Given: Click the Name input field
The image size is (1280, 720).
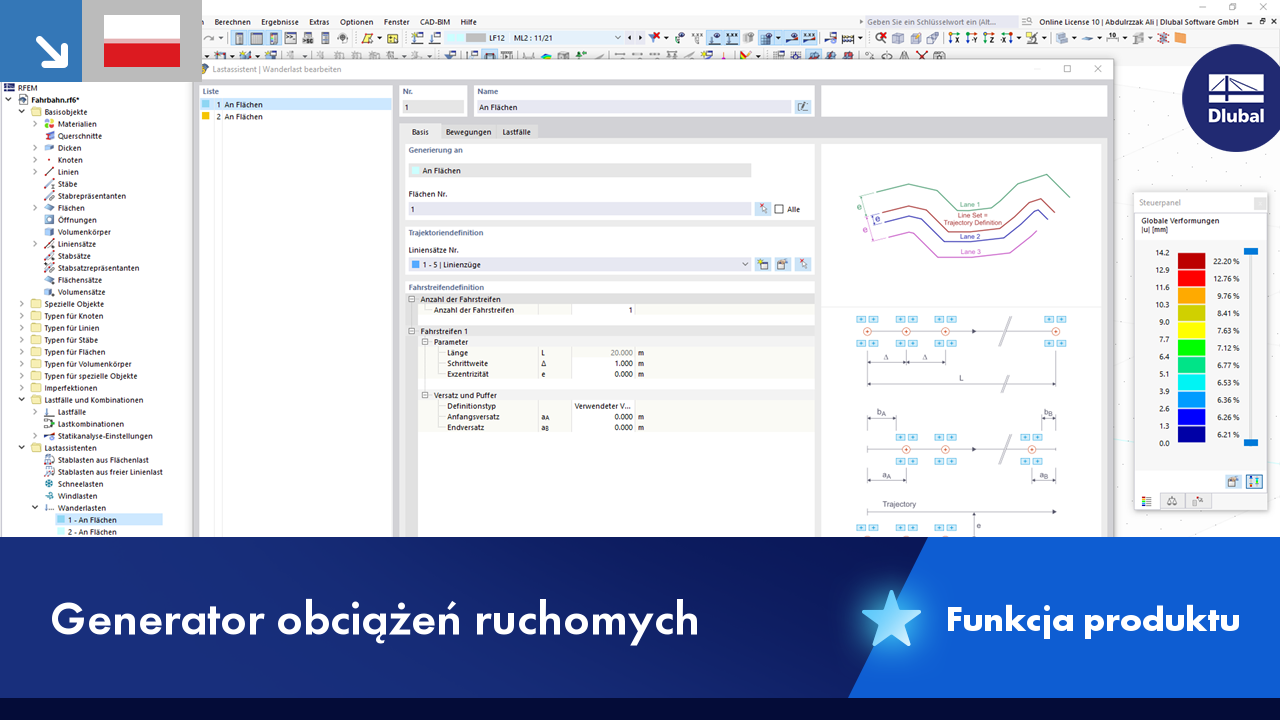Looking at the screenshot, I should [633, 107].
